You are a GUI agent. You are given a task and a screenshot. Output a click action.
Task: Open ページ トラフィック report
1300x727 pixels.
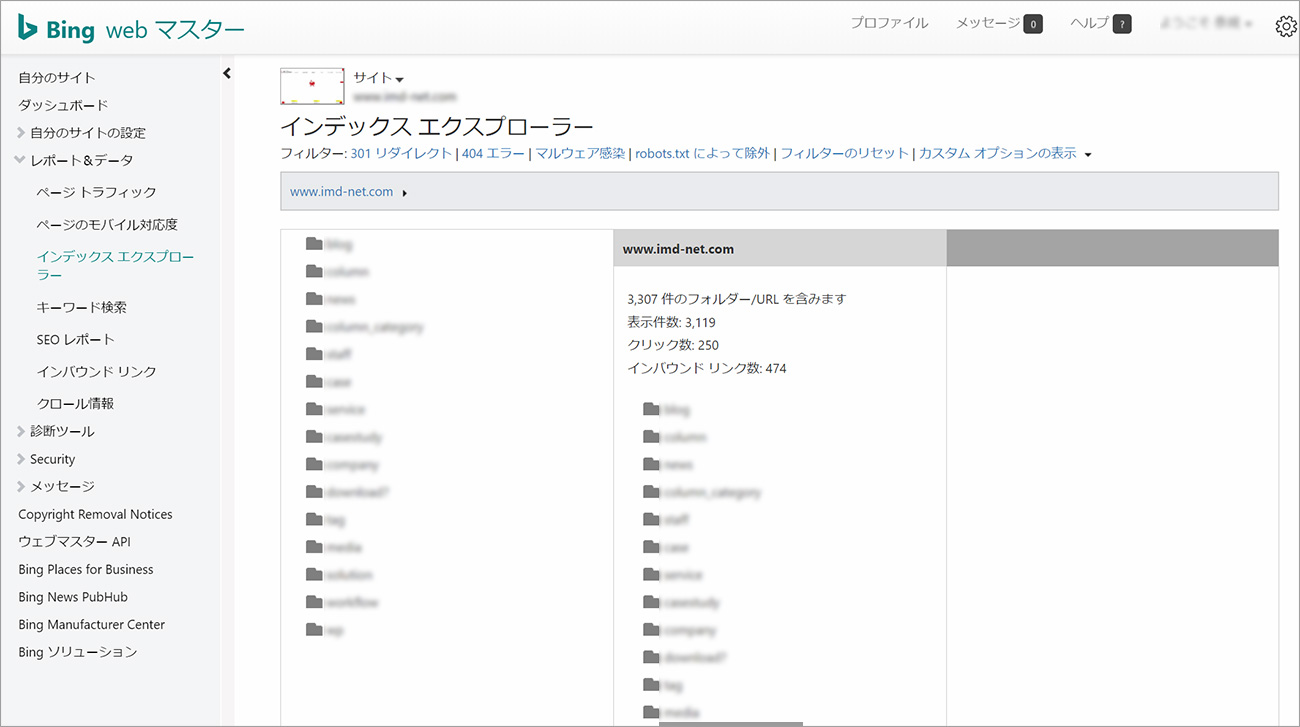pyautogui.click(x=97, y=192)
